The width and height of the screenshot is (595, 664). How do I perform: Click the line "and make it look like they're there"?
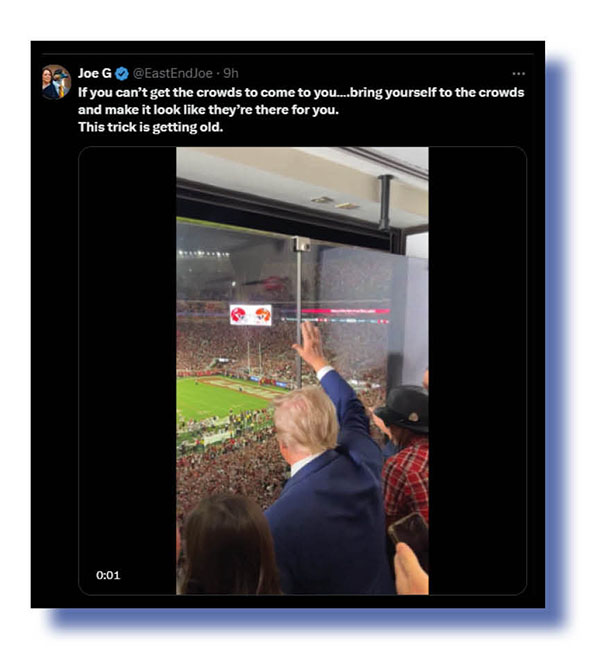208,110
